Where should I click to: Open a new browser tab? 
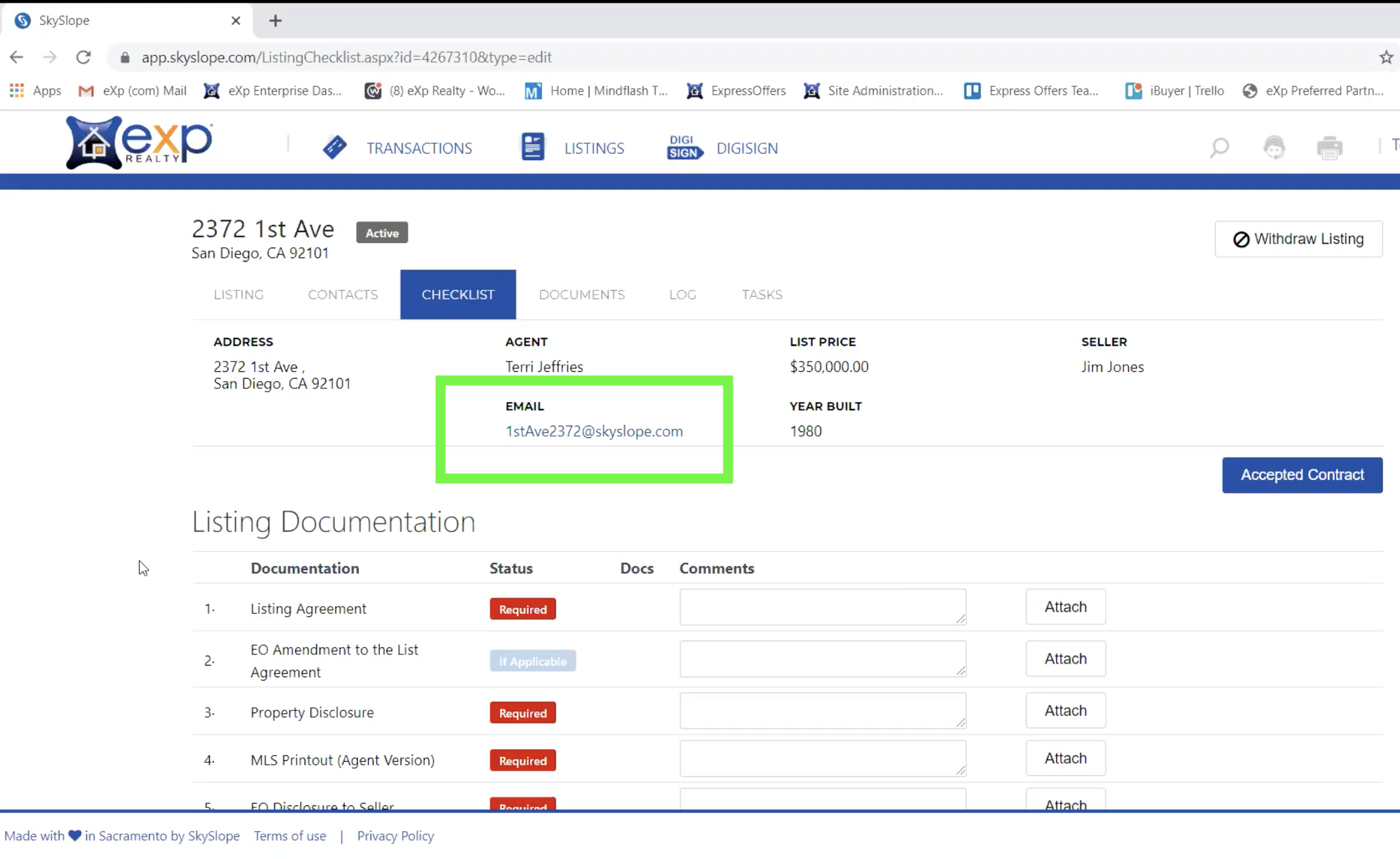click(275, 21)
